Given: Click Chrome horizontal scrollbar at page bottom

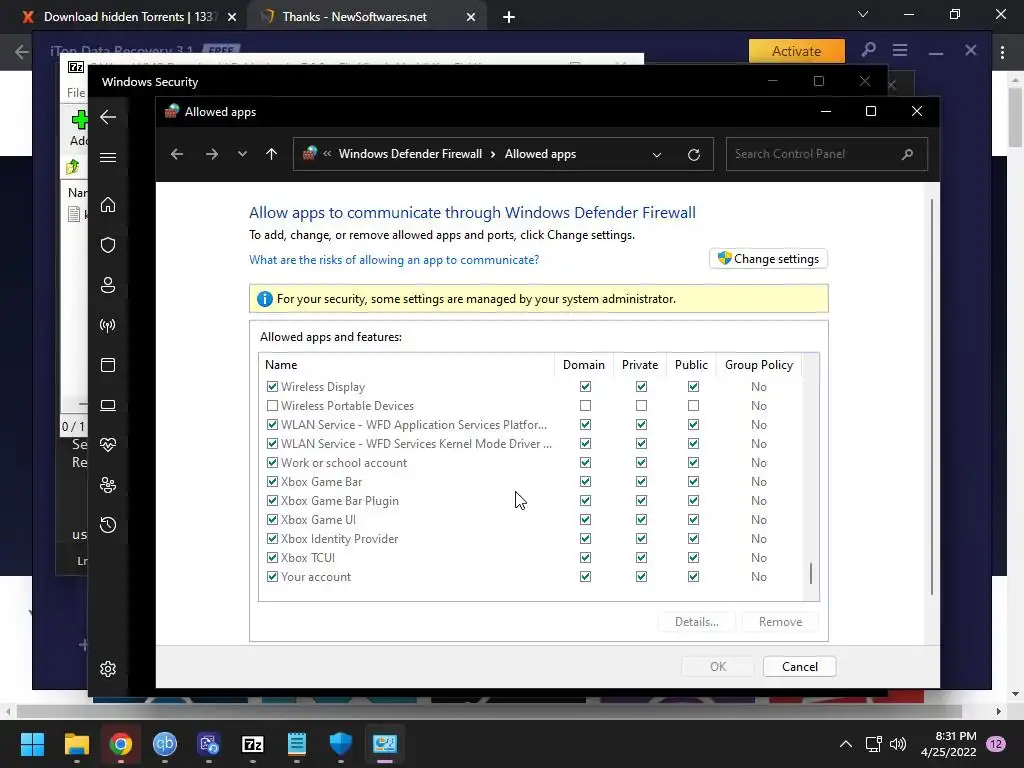Looking at the screenshot, I should click(x=489, y=711).
